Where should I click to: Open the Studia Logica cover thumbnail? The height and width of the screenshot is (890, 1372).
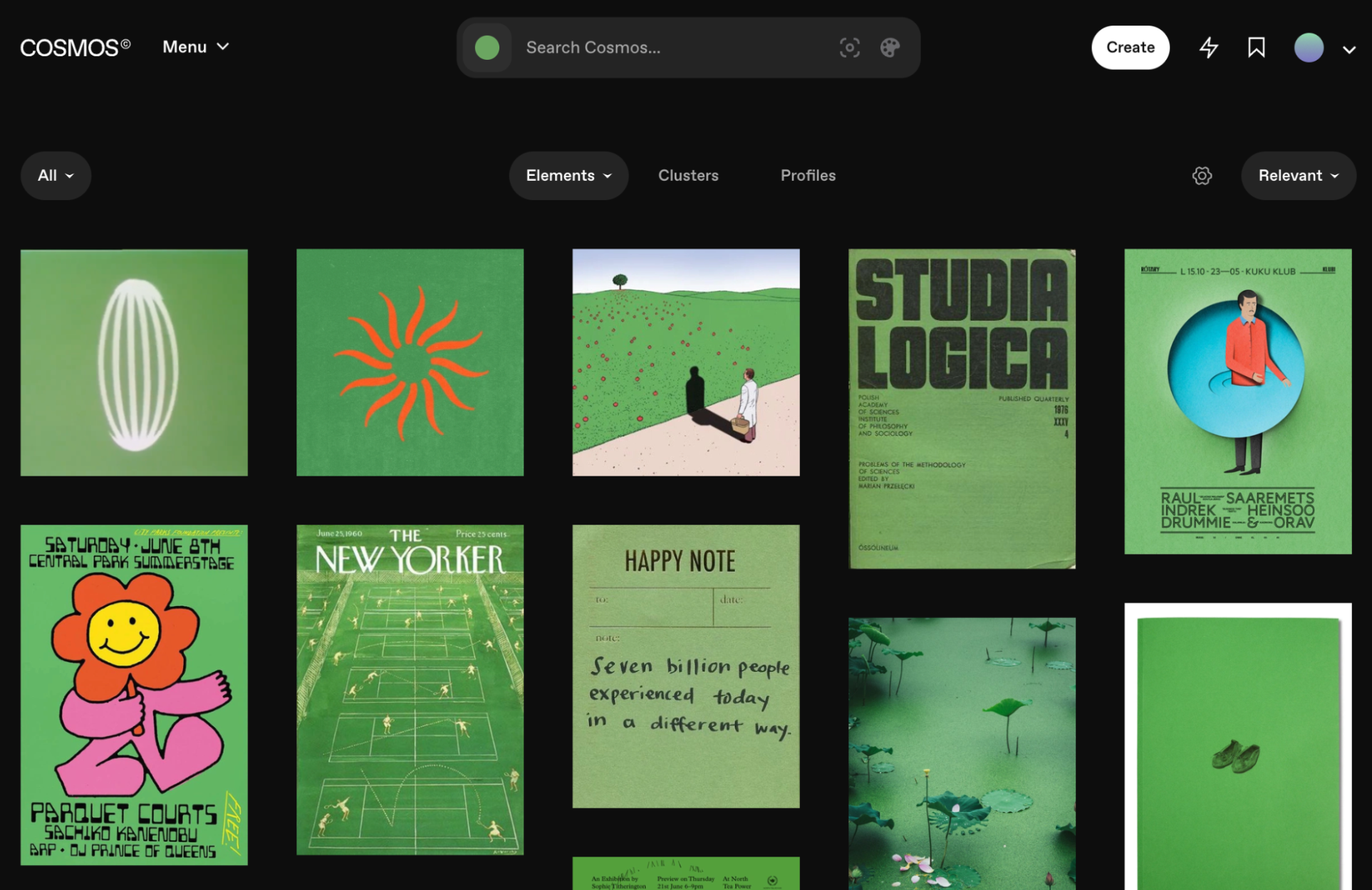click(x=962, y=409)
